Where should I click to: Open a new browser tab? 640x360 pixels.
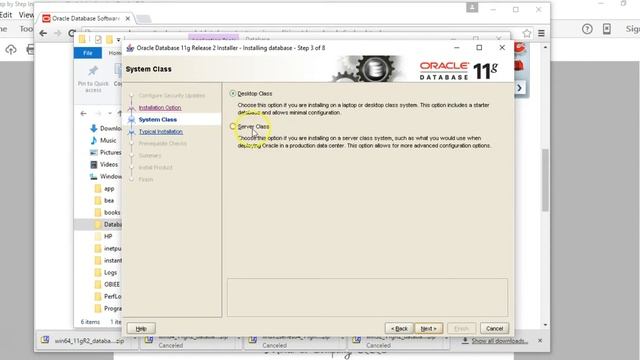coord(143,19)
